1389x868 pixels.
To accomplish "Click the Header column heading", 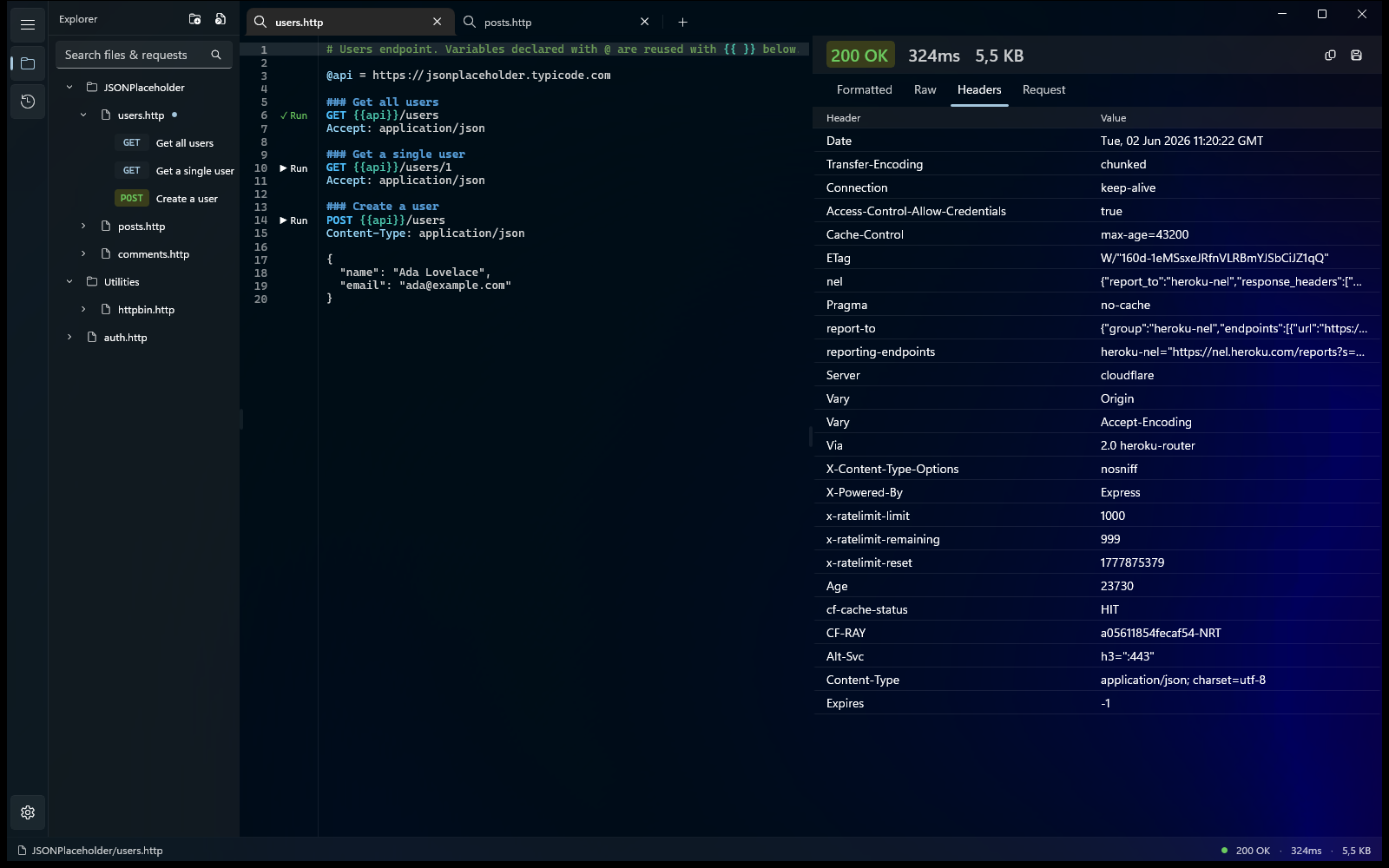I will [843, 118].
